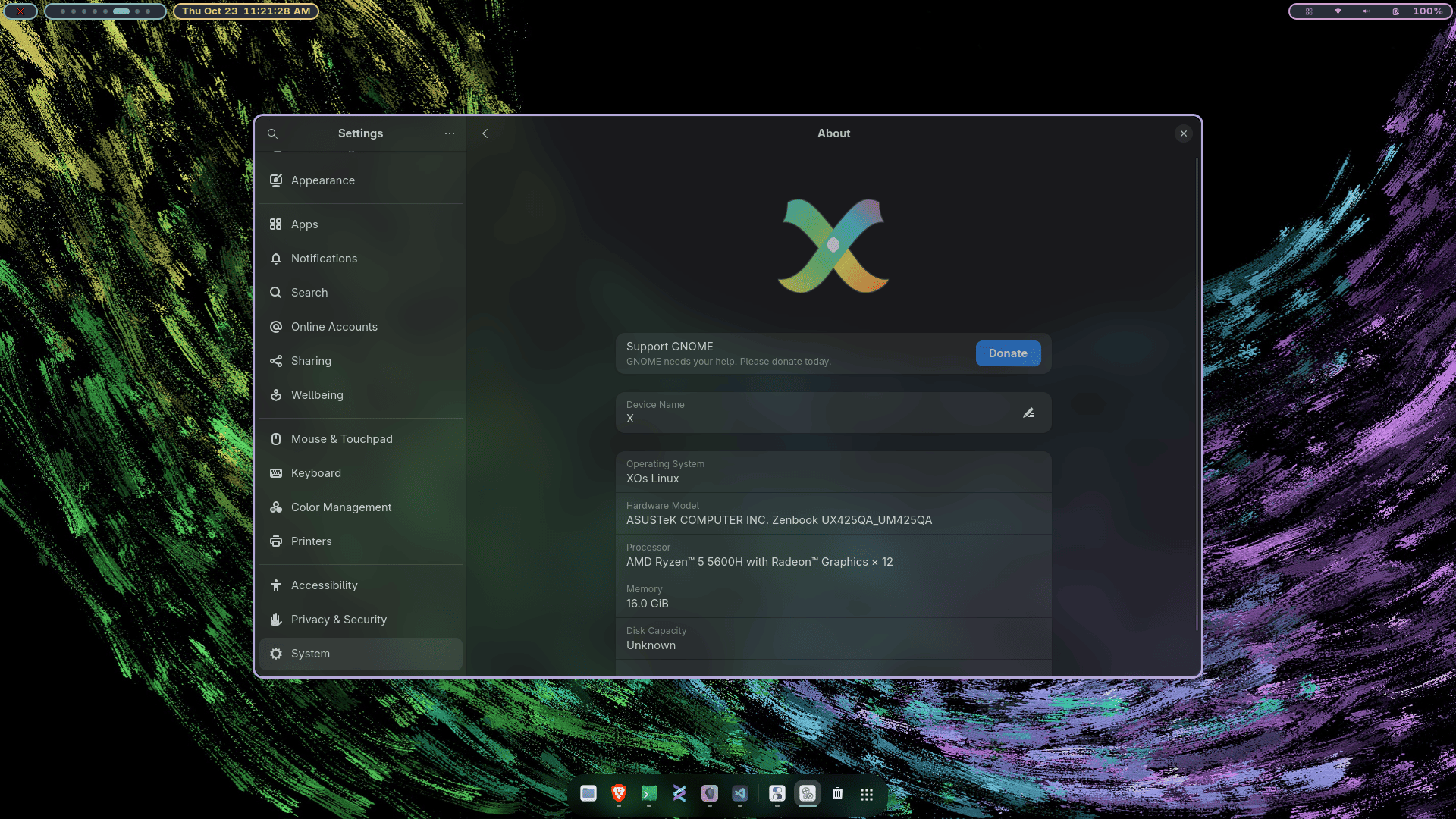Open the Printers settings panel
The height and width of the screenshot is (819, 1456).
tap(311, 541)
